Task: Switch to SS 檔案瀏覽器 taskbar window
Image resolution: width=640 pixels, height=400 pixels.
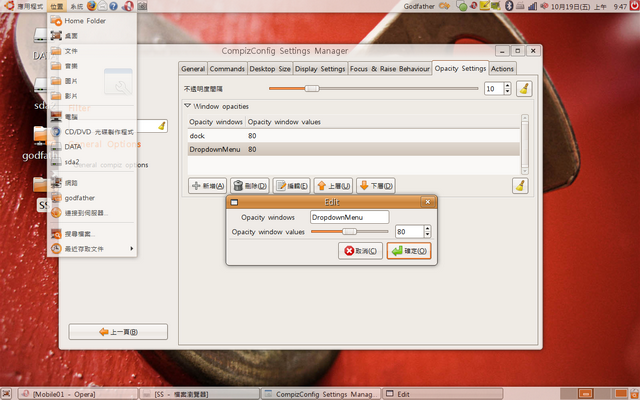Action: [199, 394]
